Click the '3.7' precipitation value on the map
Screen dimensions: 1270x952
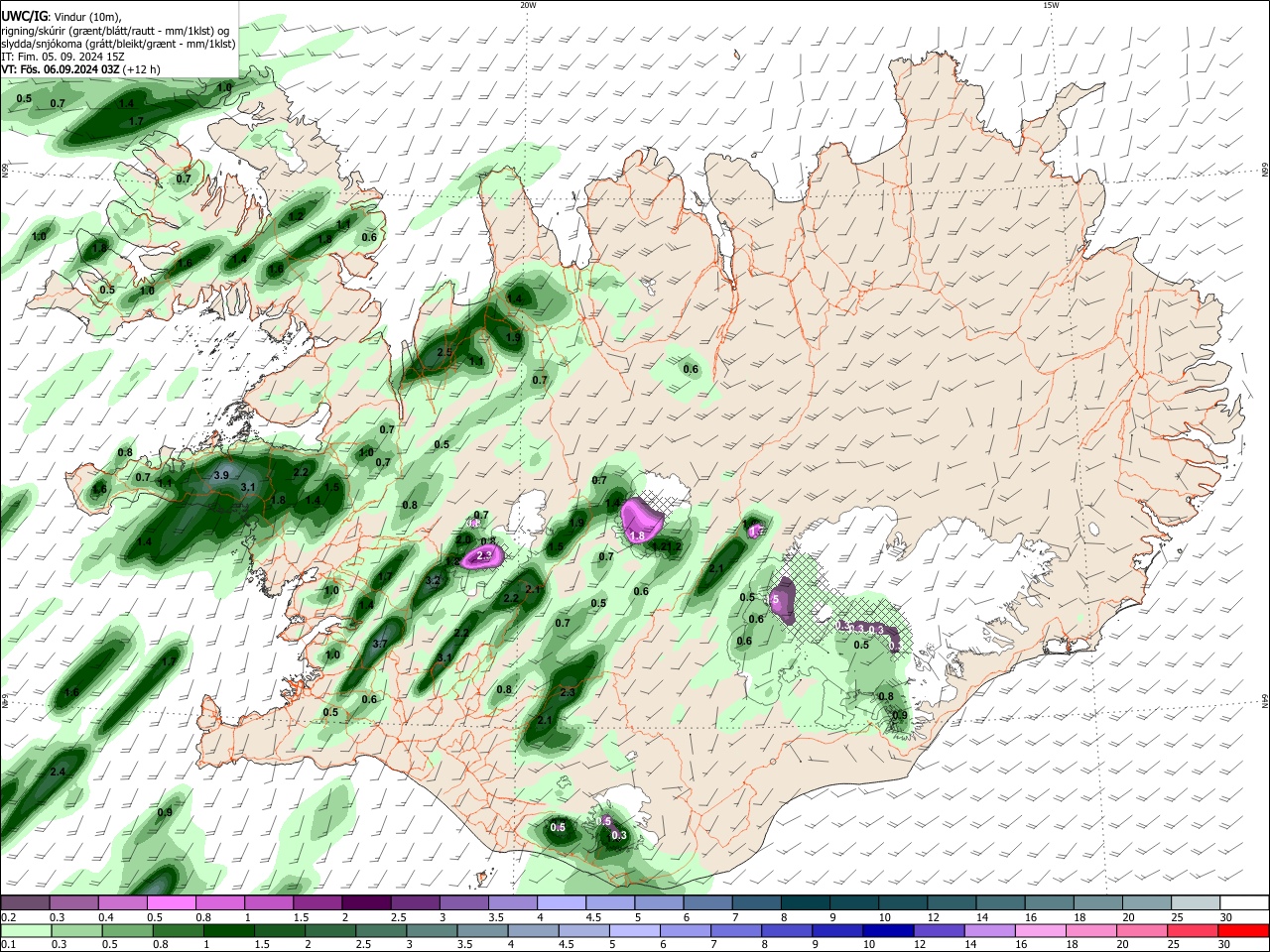(x=379, y=644)
